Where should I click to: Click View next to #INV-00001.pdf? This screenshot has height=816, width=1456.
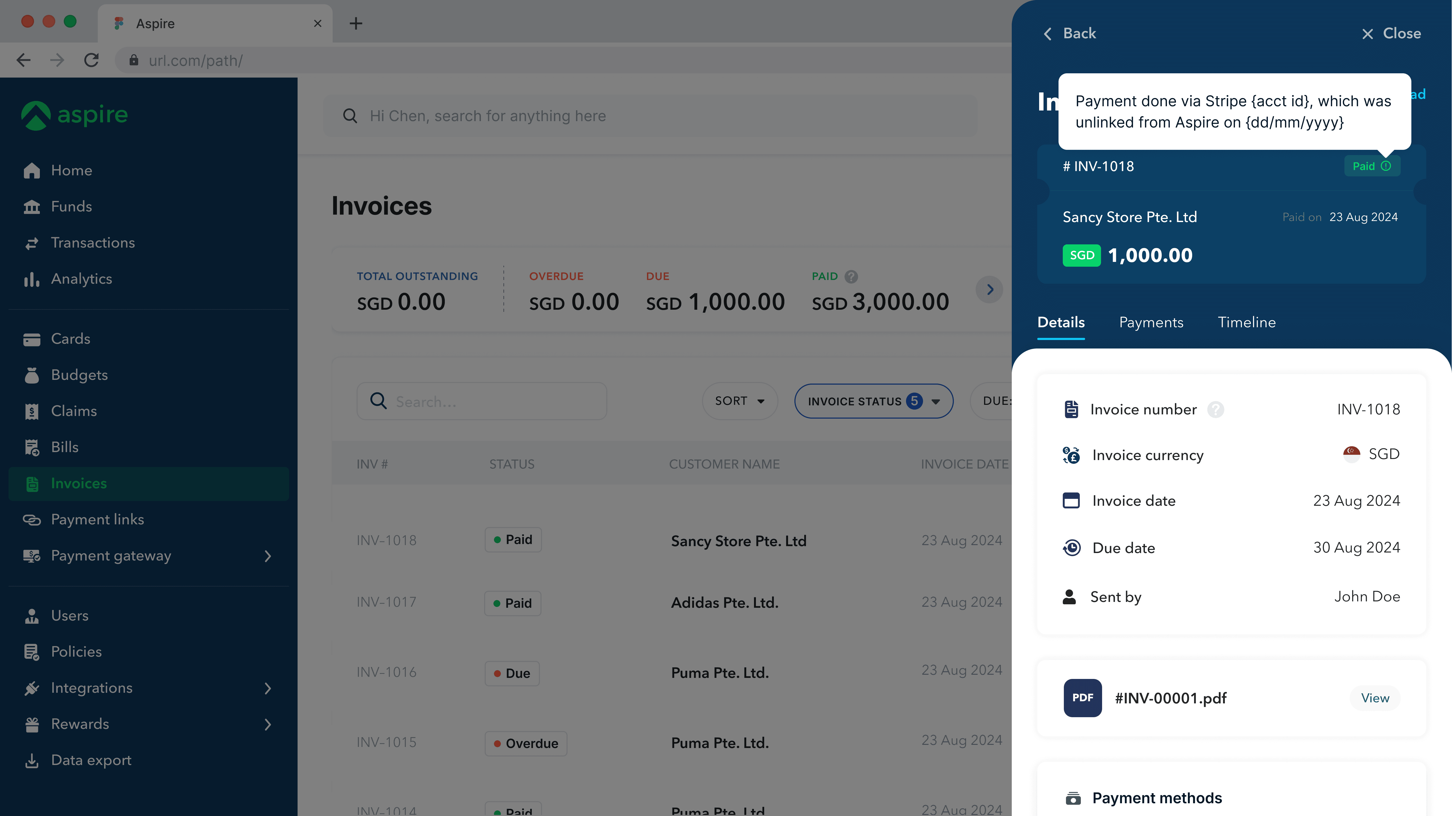coord(1375,698)
